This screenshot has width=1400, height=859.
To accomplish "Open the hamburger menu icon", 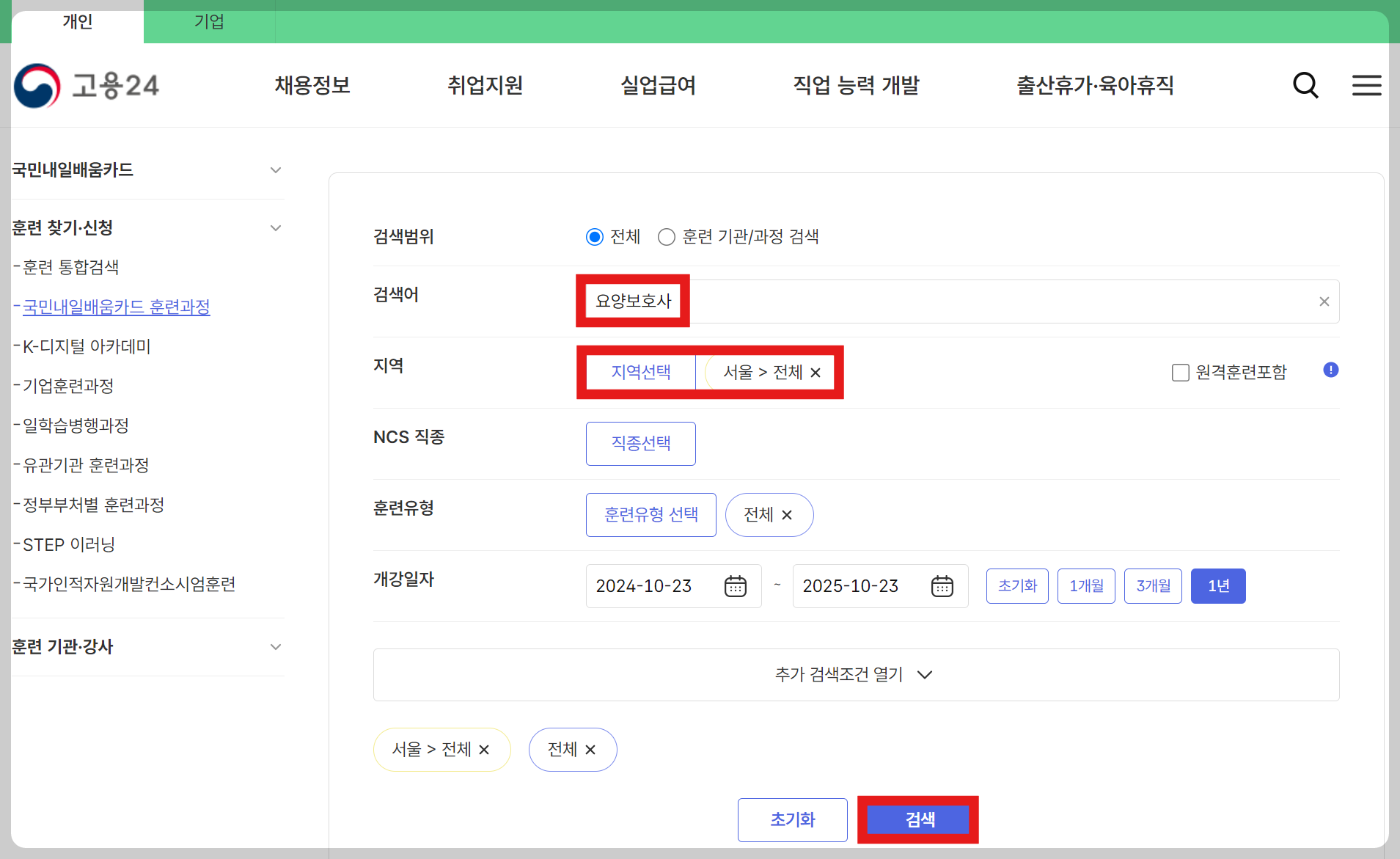I will (x=1366, y=85).
